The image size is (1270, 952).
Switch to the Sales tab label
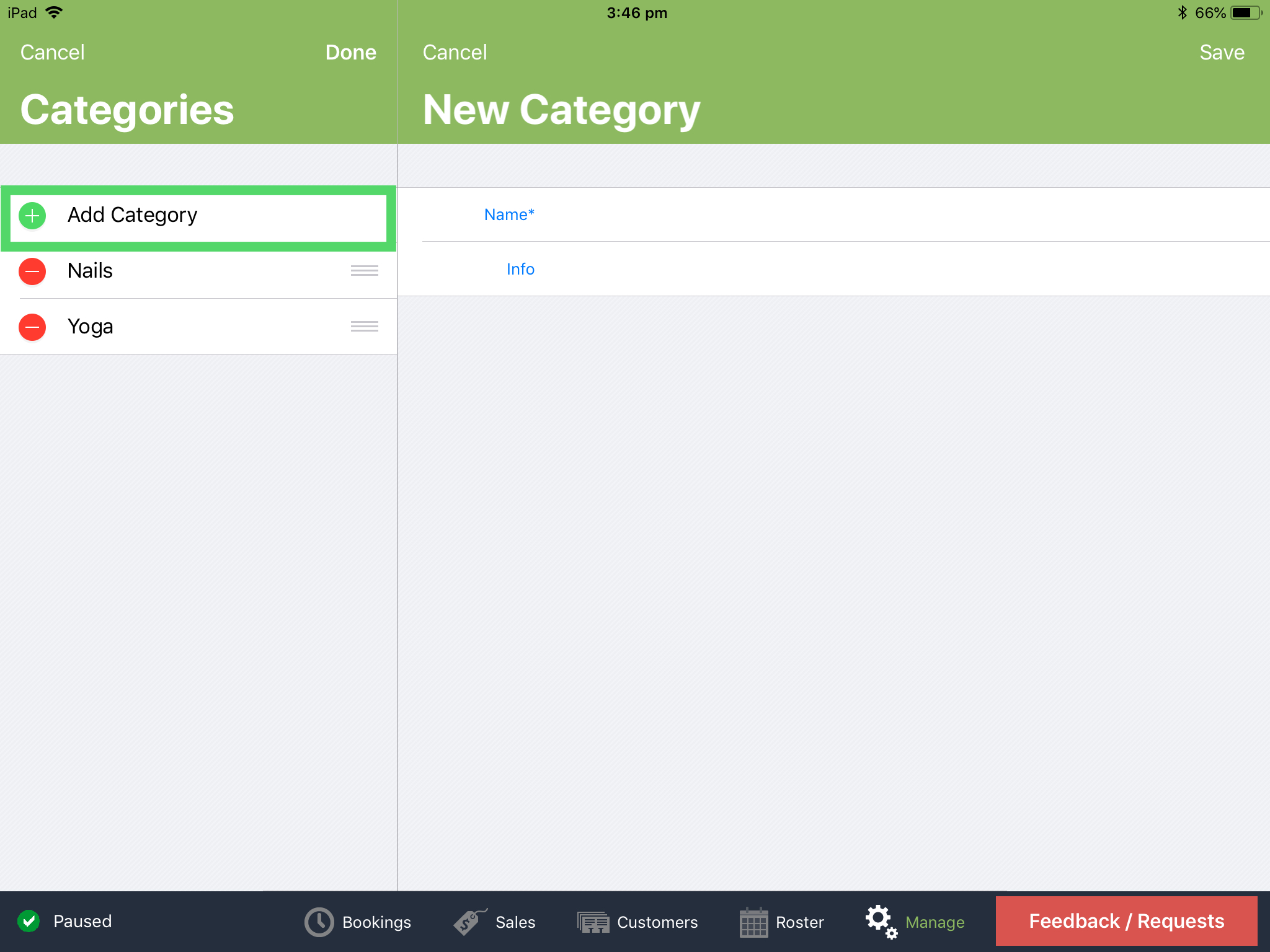pyautogui.click(x=515, y=922)
